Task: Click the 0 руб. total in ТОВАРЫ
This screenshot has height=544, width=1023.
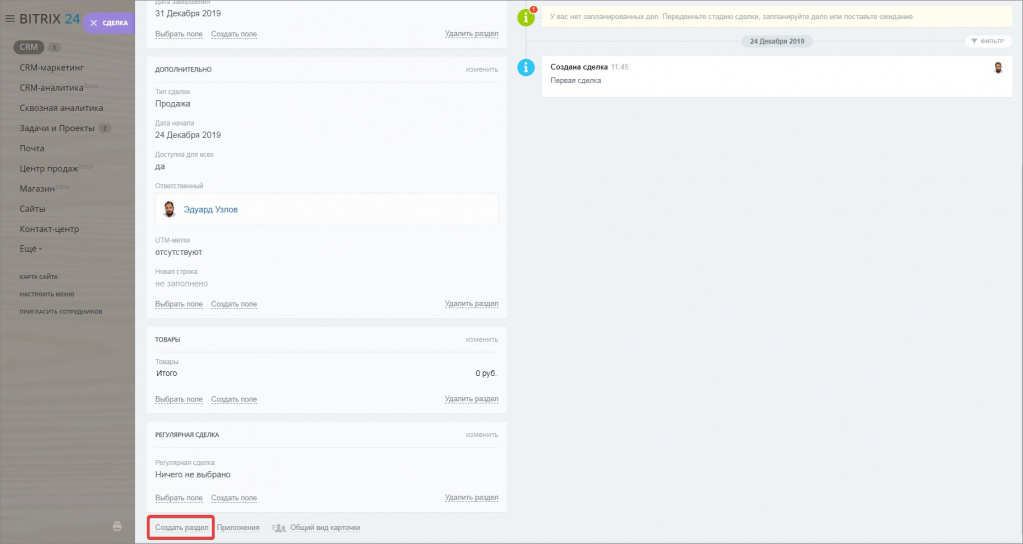Action: point(486,373)
